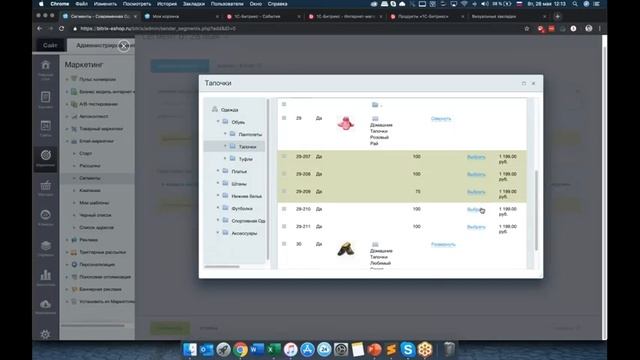Open the content document icon in the sidebar

click(45, 97)
